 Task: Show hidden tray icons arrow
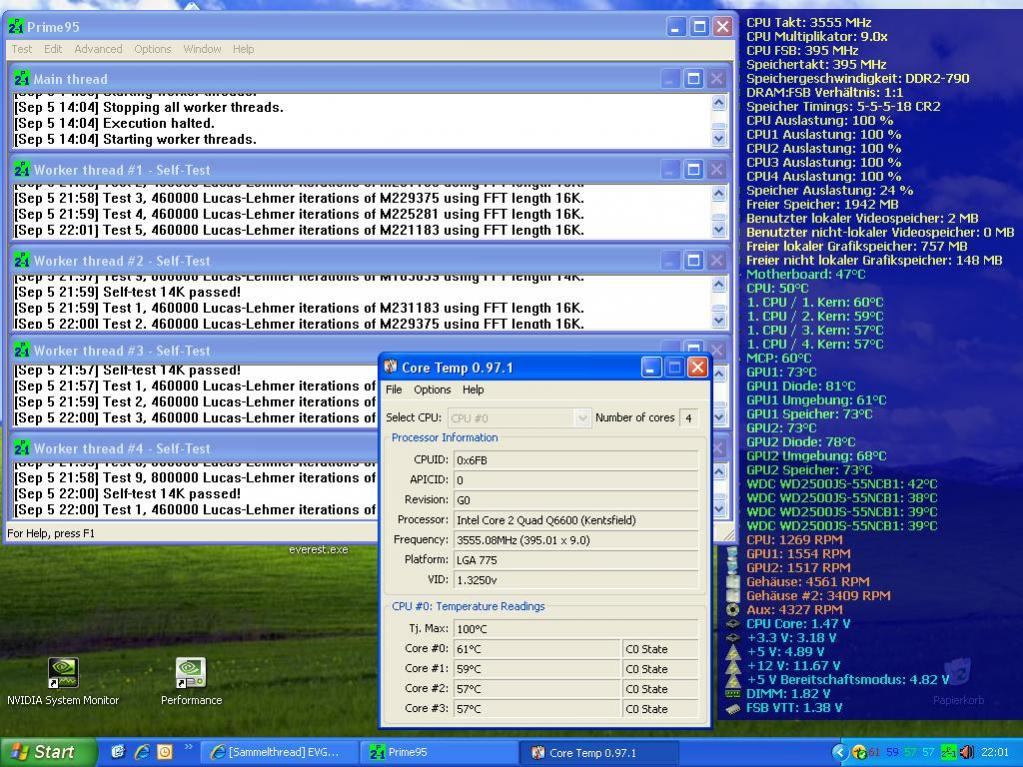coord(839,753)
